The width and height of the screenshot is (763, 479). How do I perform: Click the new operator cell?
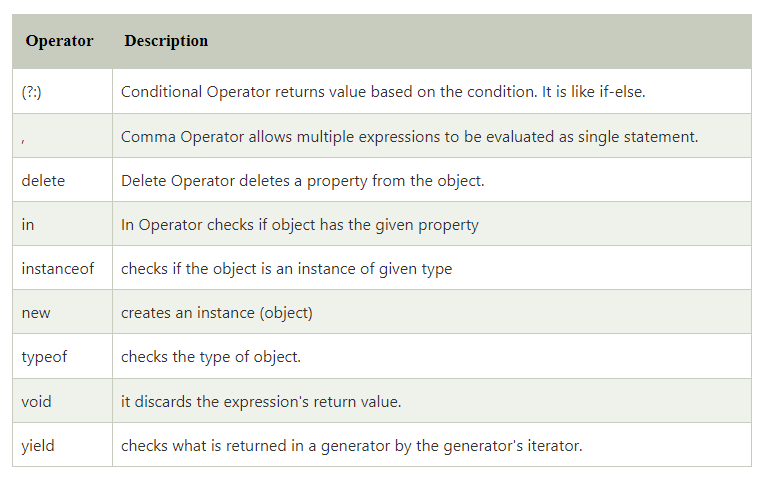(36, 313)
